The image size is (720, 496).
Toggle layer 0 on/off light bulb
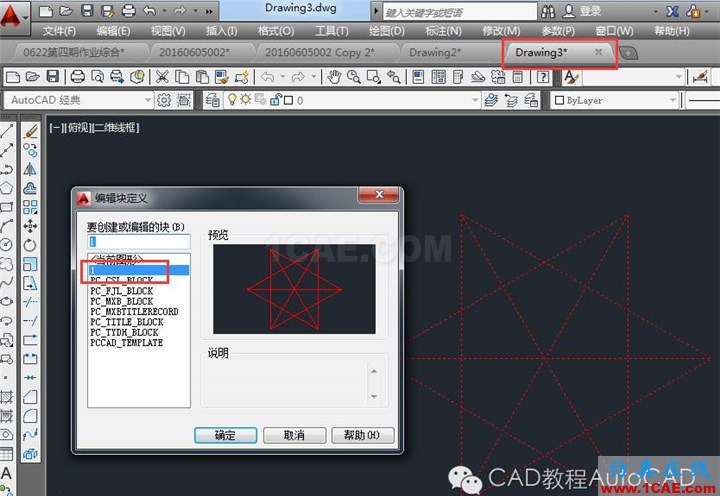click(232, 99)
